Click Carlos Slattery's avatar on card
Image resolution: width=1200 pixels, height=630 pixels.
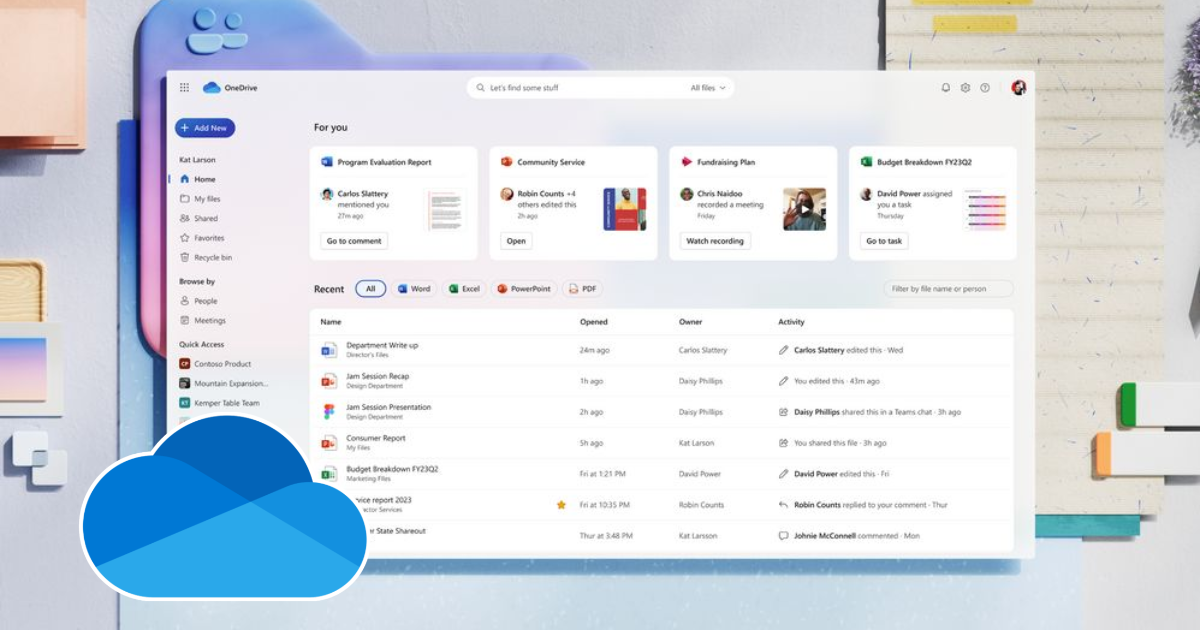(x=327, y=194)
